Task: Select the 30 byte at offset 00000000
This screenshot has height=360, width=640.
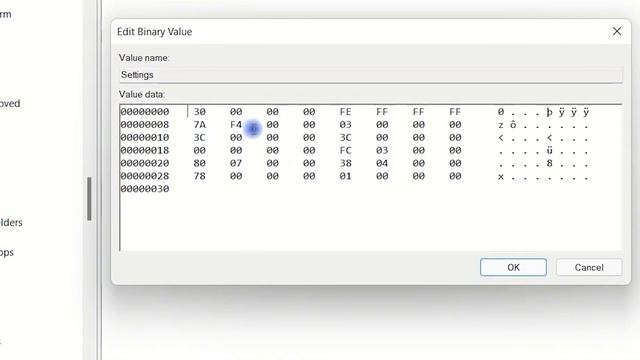Action: [199, 112]
